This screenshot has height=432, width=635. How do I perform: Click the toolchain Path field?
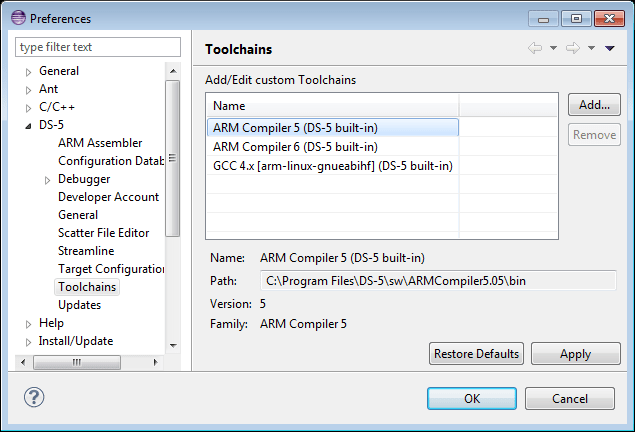[438, 281]
